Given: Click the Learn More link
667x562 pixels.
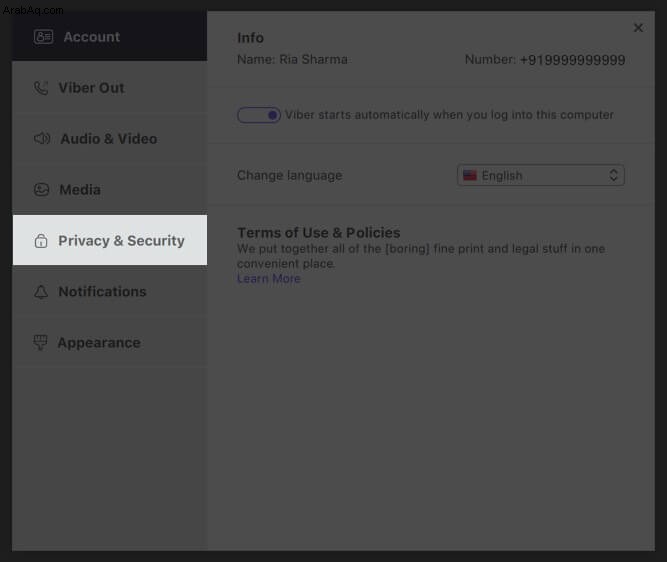Looking at the screenshot, I should pyautogui.click(x=269, y=279).
